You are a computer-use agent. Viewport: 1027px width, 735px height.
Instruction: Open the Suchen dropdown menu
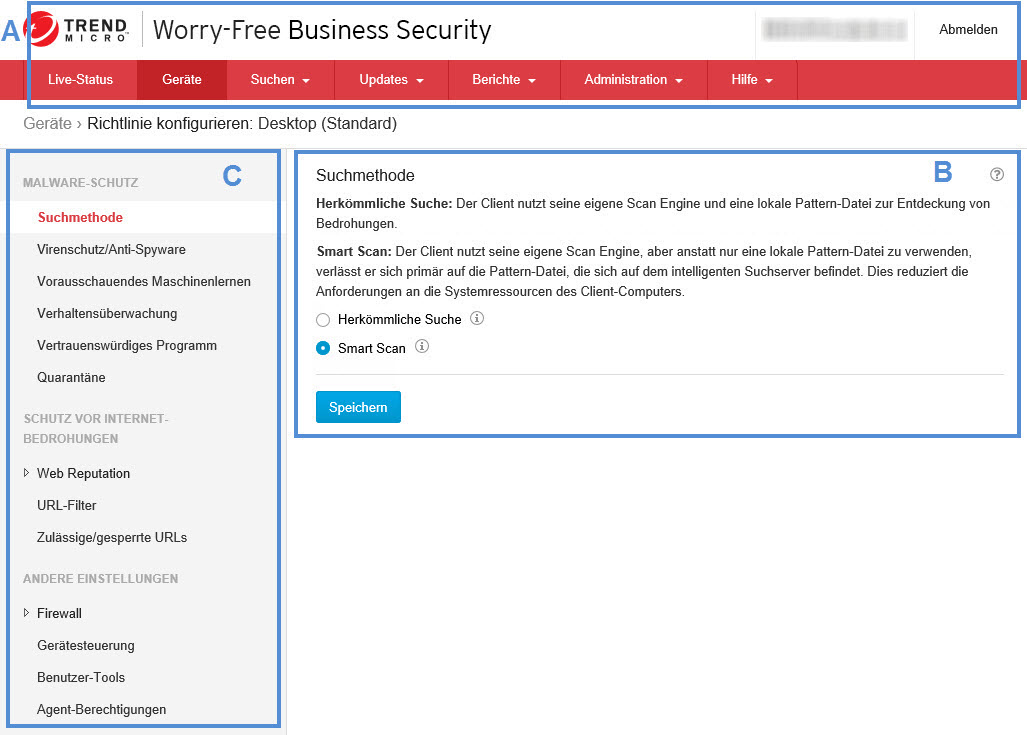(279, 80)
